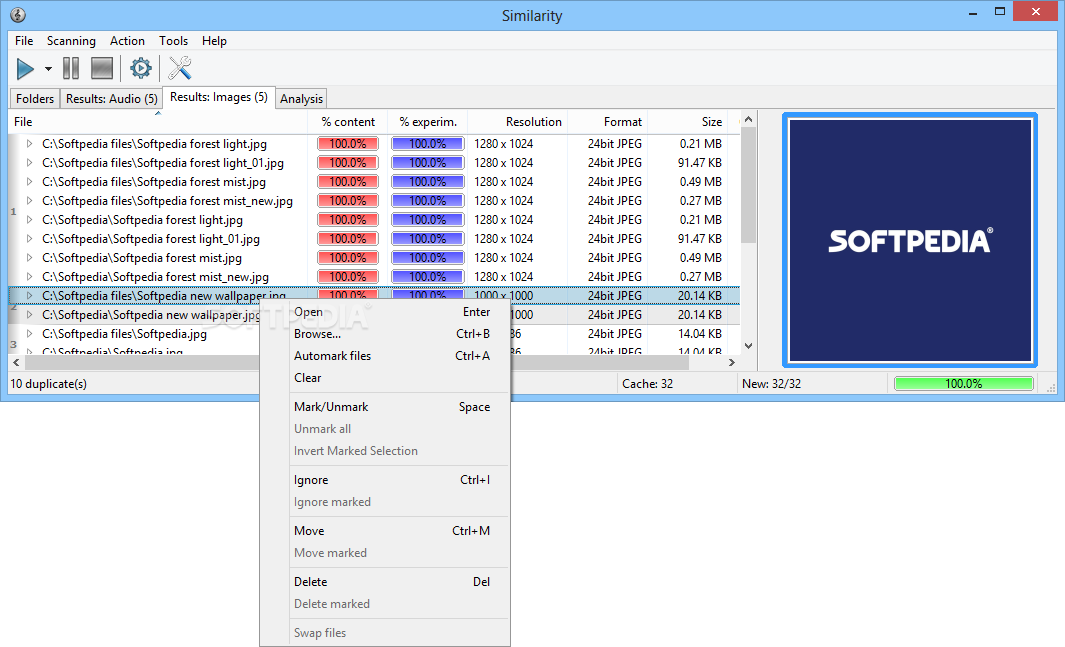The height and width of the screenshot is (647, 1065).
Task: Sort by the Resolution column header
Action: click(x=518, y=122)
